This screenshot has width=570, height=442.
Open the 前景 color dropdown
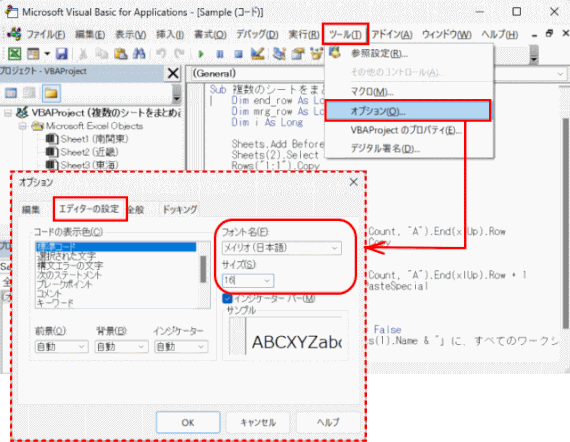point(61,347)
